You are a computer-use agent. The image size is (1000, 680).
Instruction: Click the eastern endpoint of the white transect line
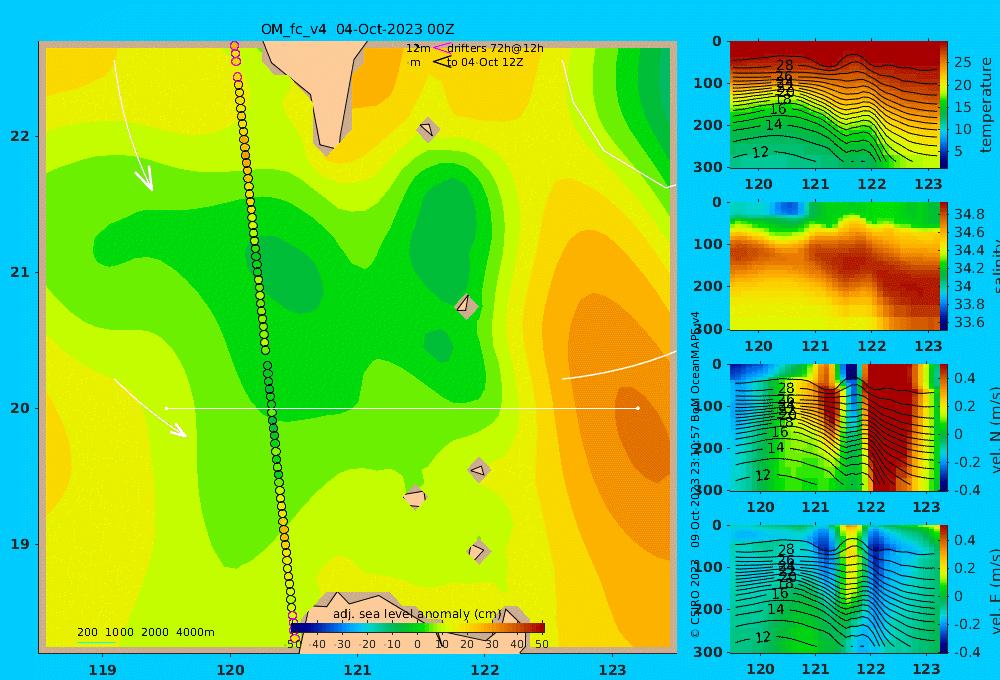point(638,408)
